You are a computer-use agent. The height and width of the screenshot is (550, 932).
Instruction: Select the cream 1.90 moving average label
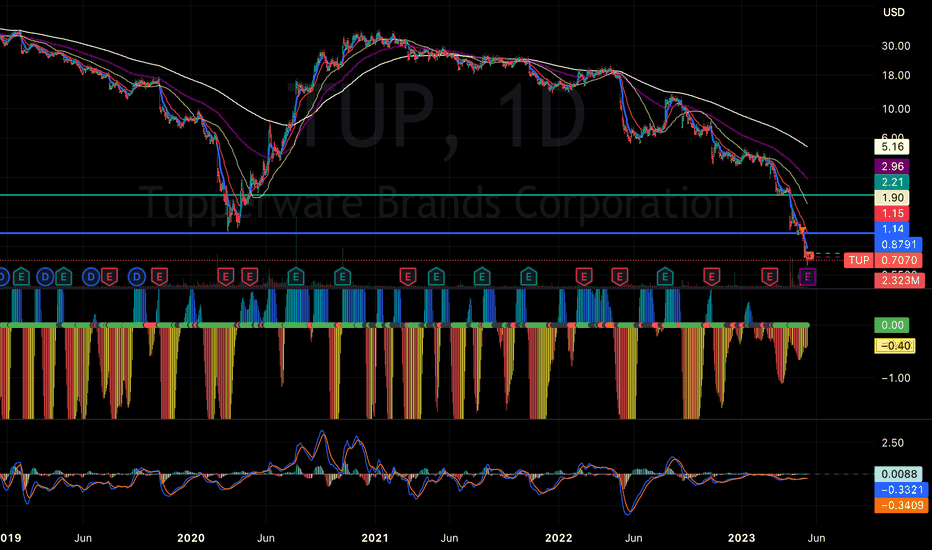[892, 198]
